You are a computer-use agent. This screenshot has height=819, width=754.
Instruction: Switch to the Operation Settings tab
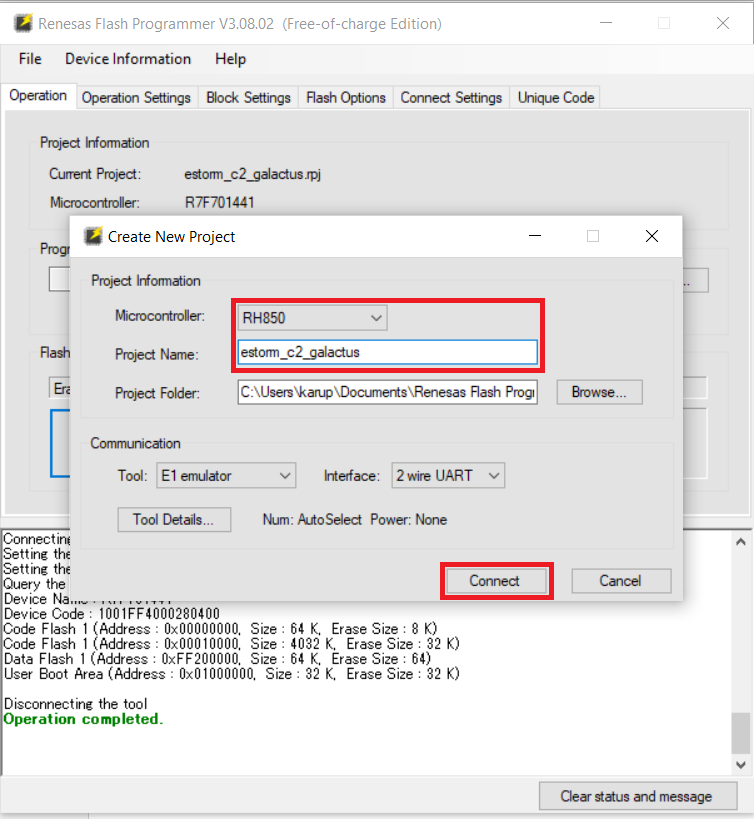pos(136,98)
